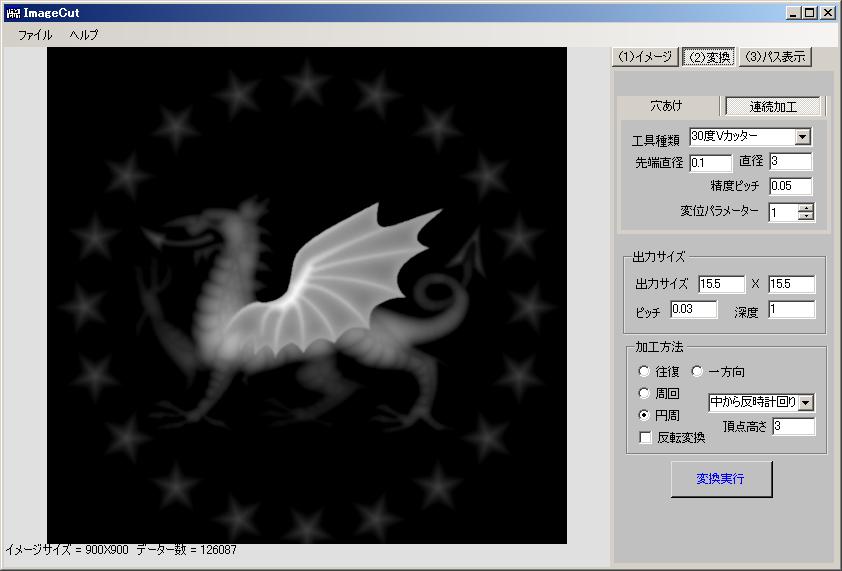
Task: Close the ImageCut window
Action: coord(828,13)
